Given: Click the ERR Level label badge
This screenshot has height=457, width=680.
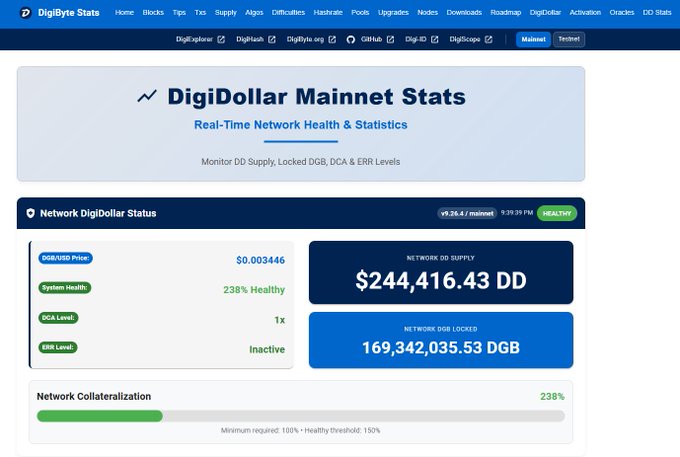Looking at the screenshot, I should coord(58,347).
